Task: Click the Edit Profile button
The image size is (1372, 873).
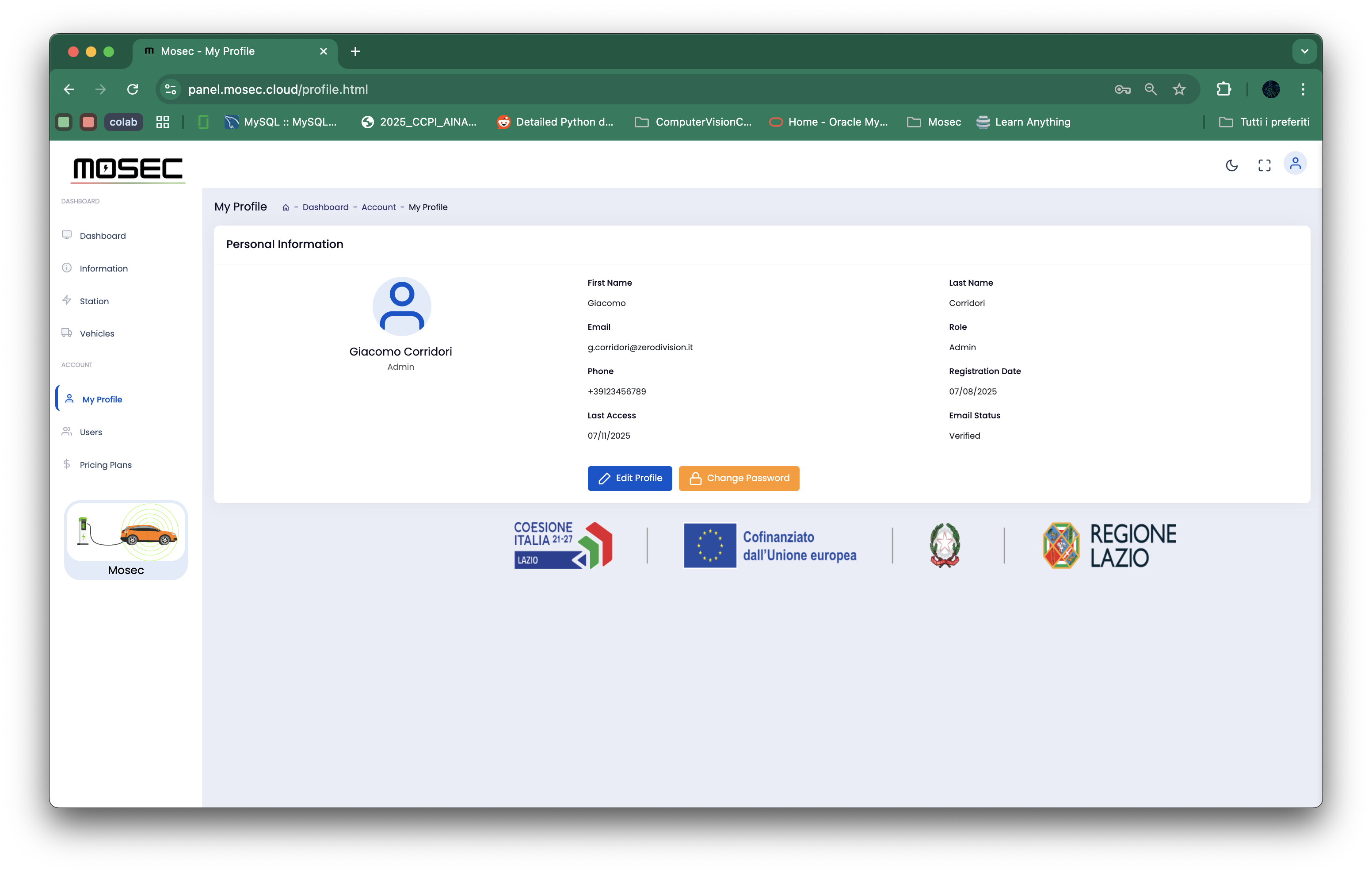Action: pyautogui.click(x=629, y=478)
